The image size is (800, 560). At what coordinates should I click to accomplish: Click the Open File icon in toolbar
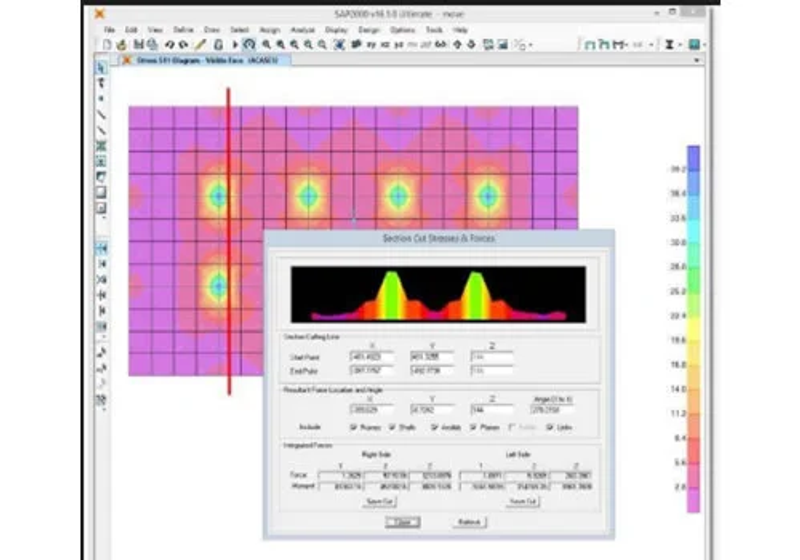(122, 45)
